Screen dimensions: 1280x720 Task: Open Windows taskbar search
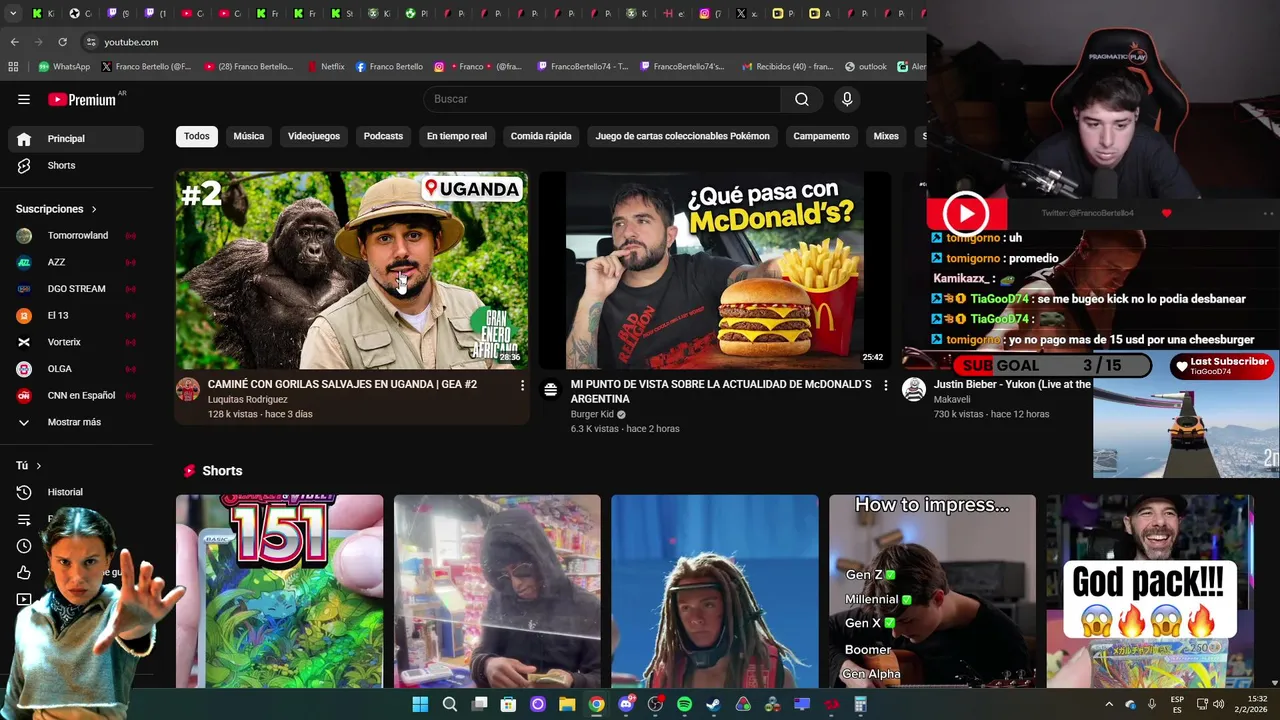pos(450,704)
